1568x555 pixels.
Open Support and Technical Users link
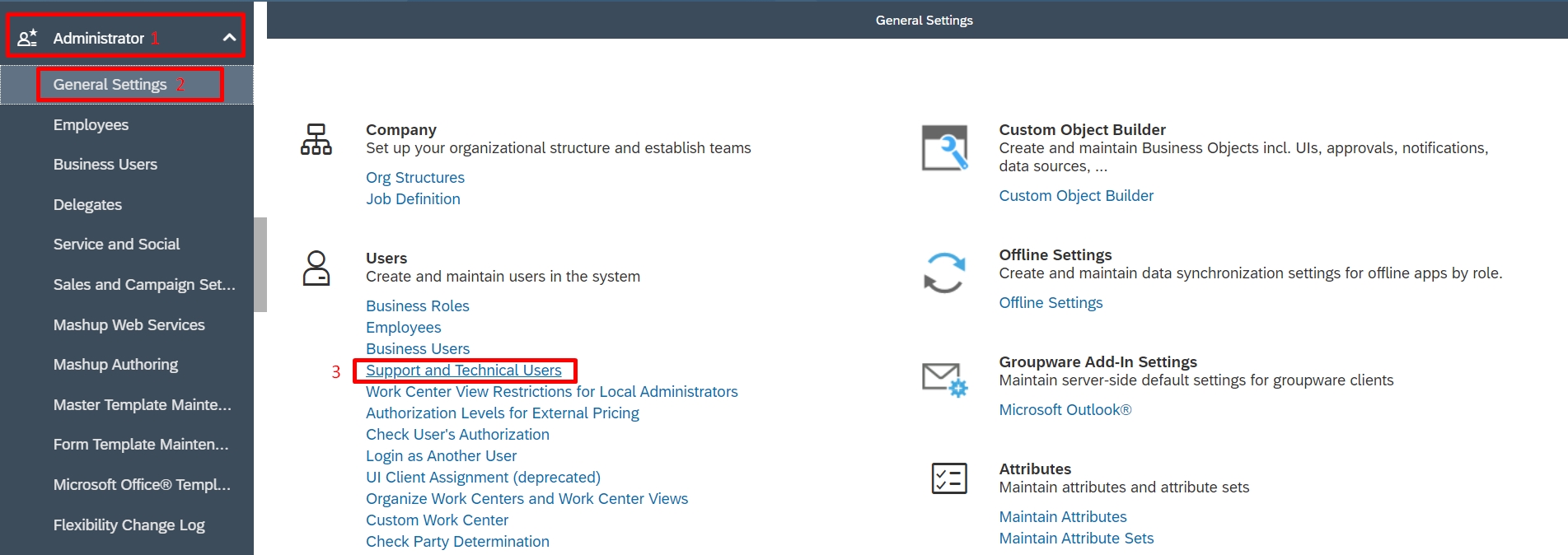[463, 371]
